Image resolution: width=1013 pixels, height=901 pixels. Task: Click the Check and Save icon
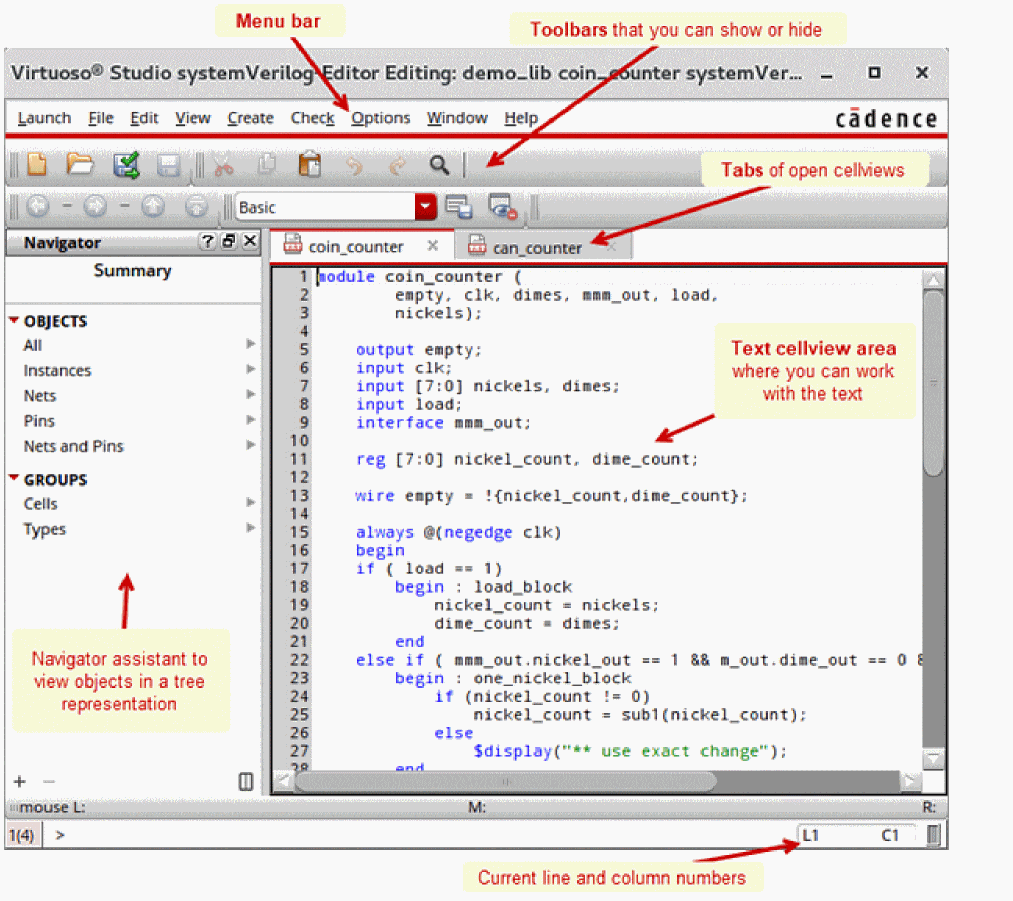pos(126,165)
